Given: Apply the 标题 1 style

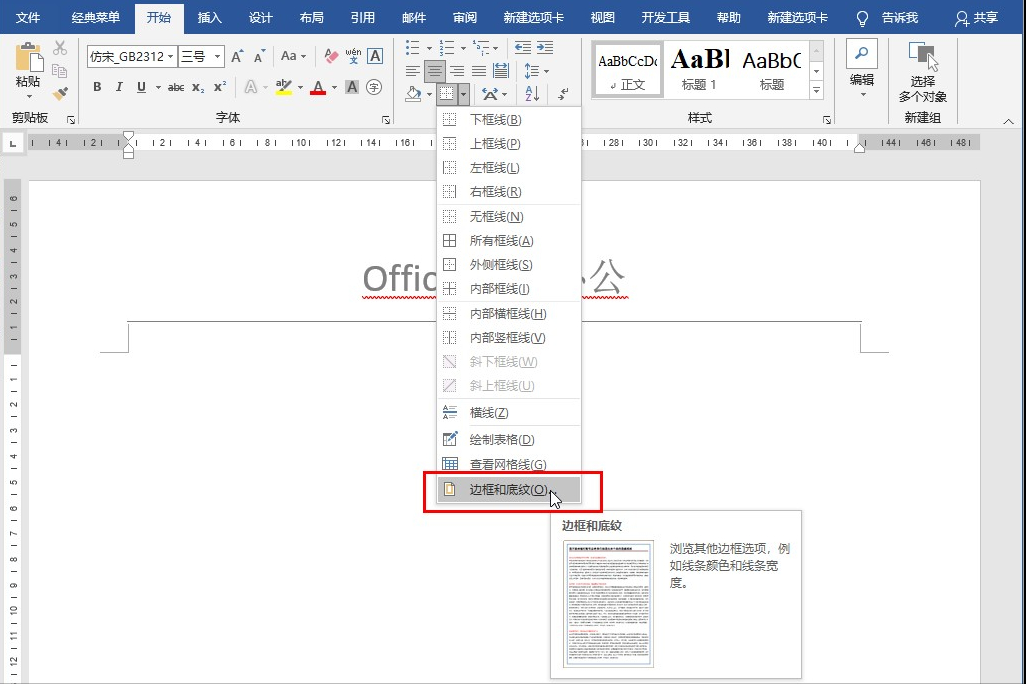Looking at the screenshot, I should (699, 70).
